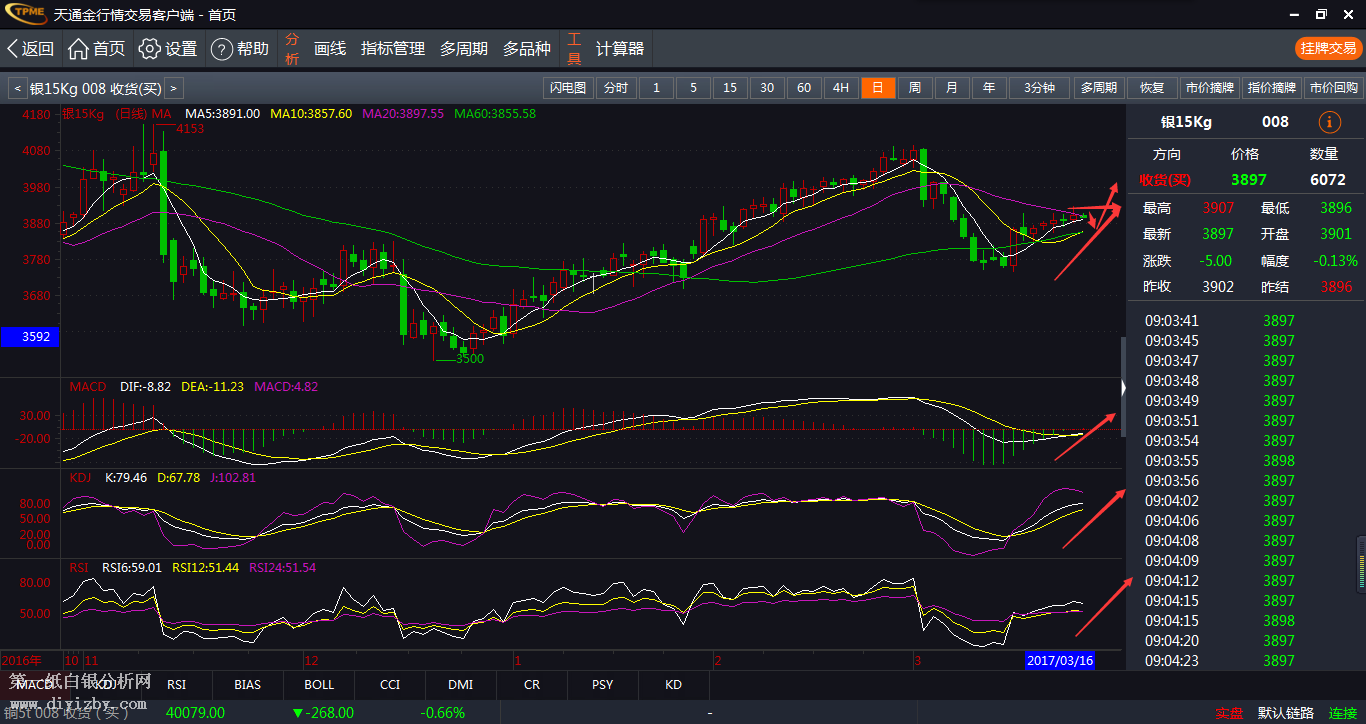Select the 30 minute period
Screen dimensions: 1366x724
767,88
